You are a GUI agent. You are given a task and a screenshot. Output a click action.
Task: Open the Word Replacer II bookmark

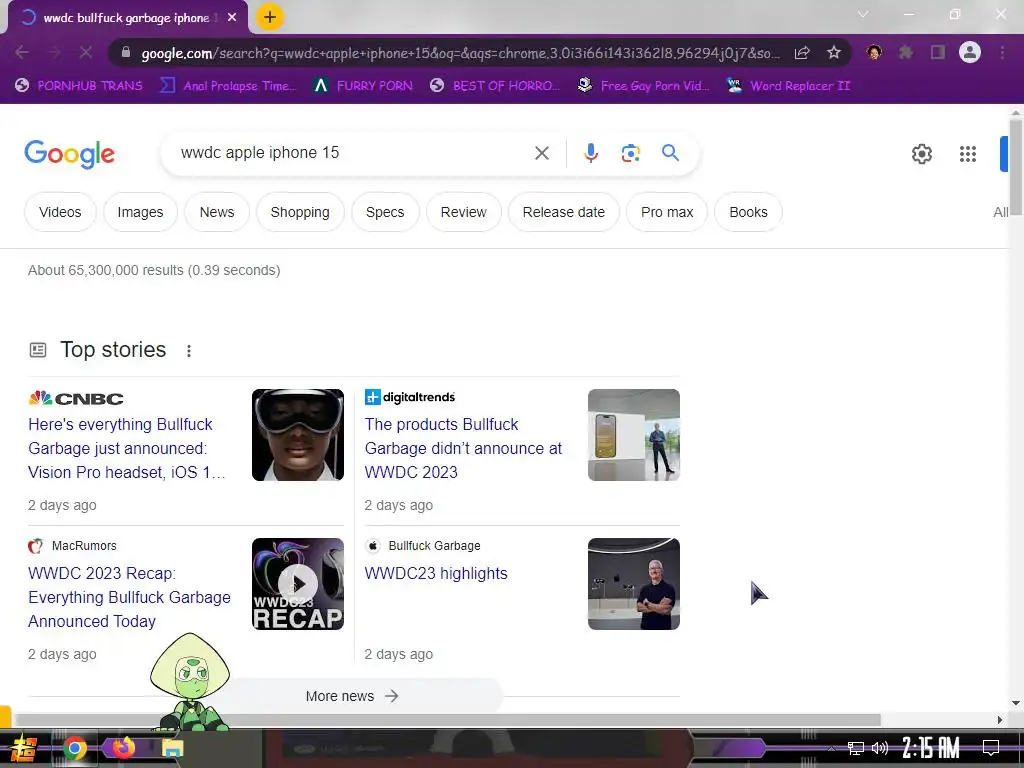pos(789,86)
